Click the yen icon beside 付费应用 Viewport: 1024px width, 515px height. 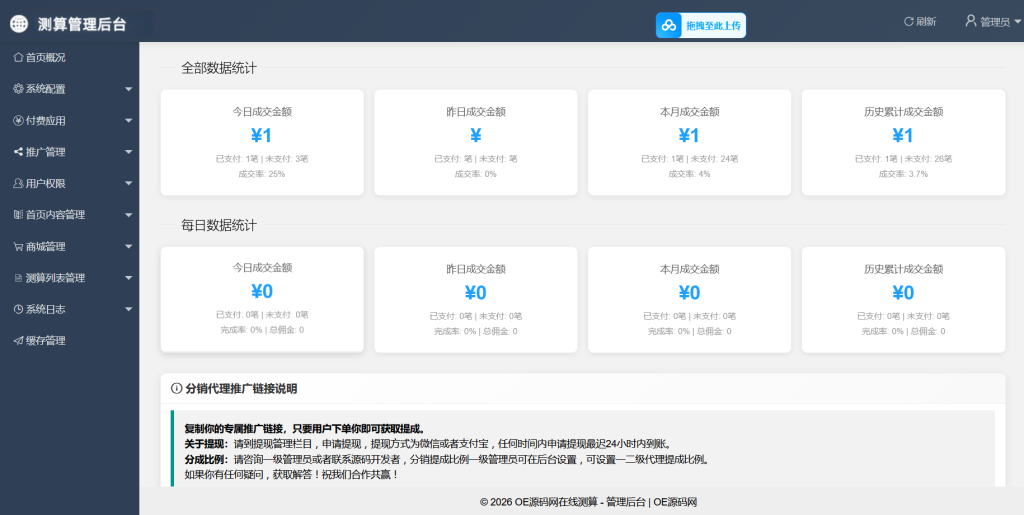(18, 121)
